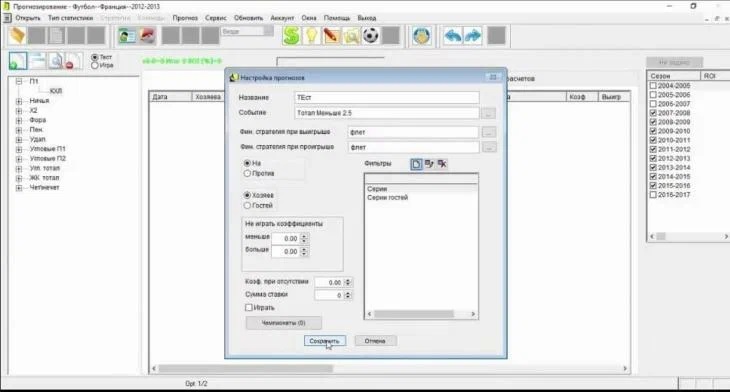The width and height of the screenshot is (730, 392).
Task: Click browse button for win financial strategy
Action: (488, 132)
